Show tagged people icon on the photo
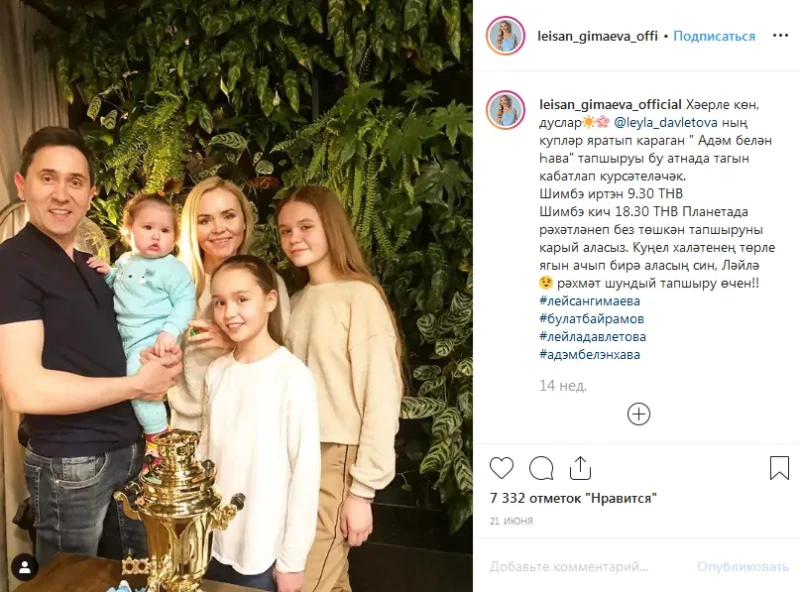Viewport: 800px width, 592px height. [24, 567]
